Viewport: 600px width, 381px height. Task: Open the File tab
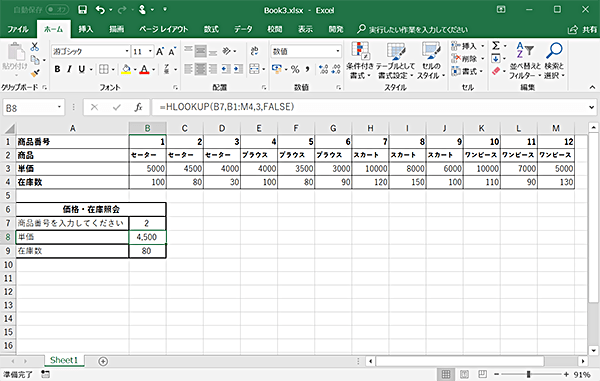click(18, 29)
